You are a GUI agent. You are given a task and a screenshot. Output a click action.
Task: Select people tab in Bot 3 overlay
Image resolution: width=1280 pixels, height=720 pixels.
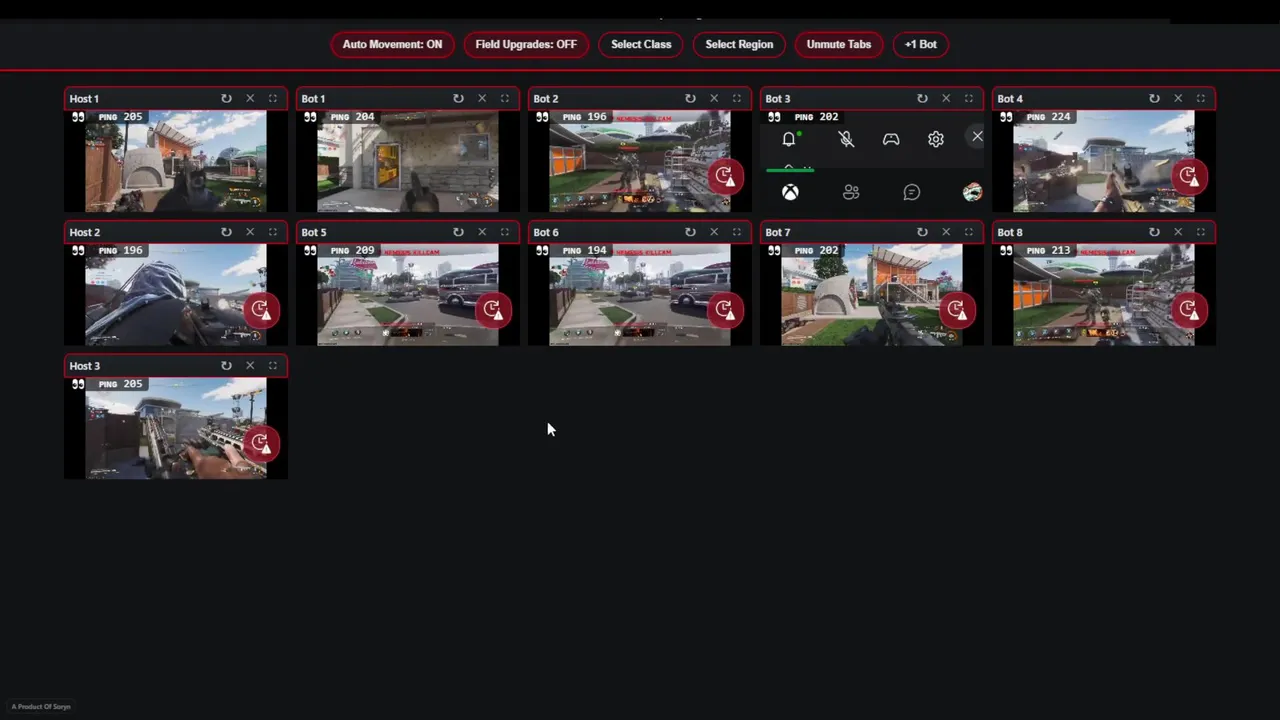(851, 192)
